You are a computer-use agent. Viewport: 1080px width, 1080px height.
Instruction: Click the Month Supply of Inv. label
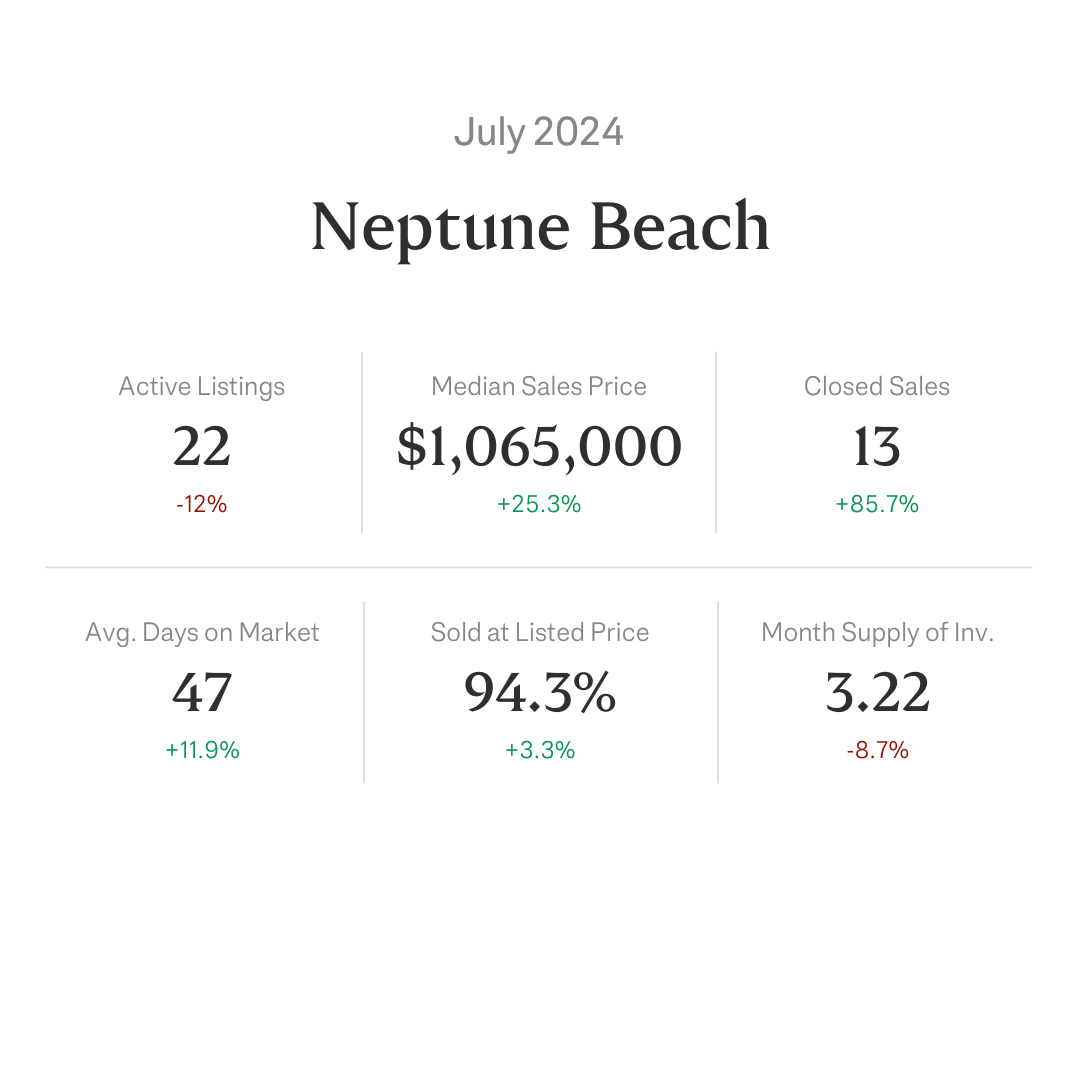[878, 632]
